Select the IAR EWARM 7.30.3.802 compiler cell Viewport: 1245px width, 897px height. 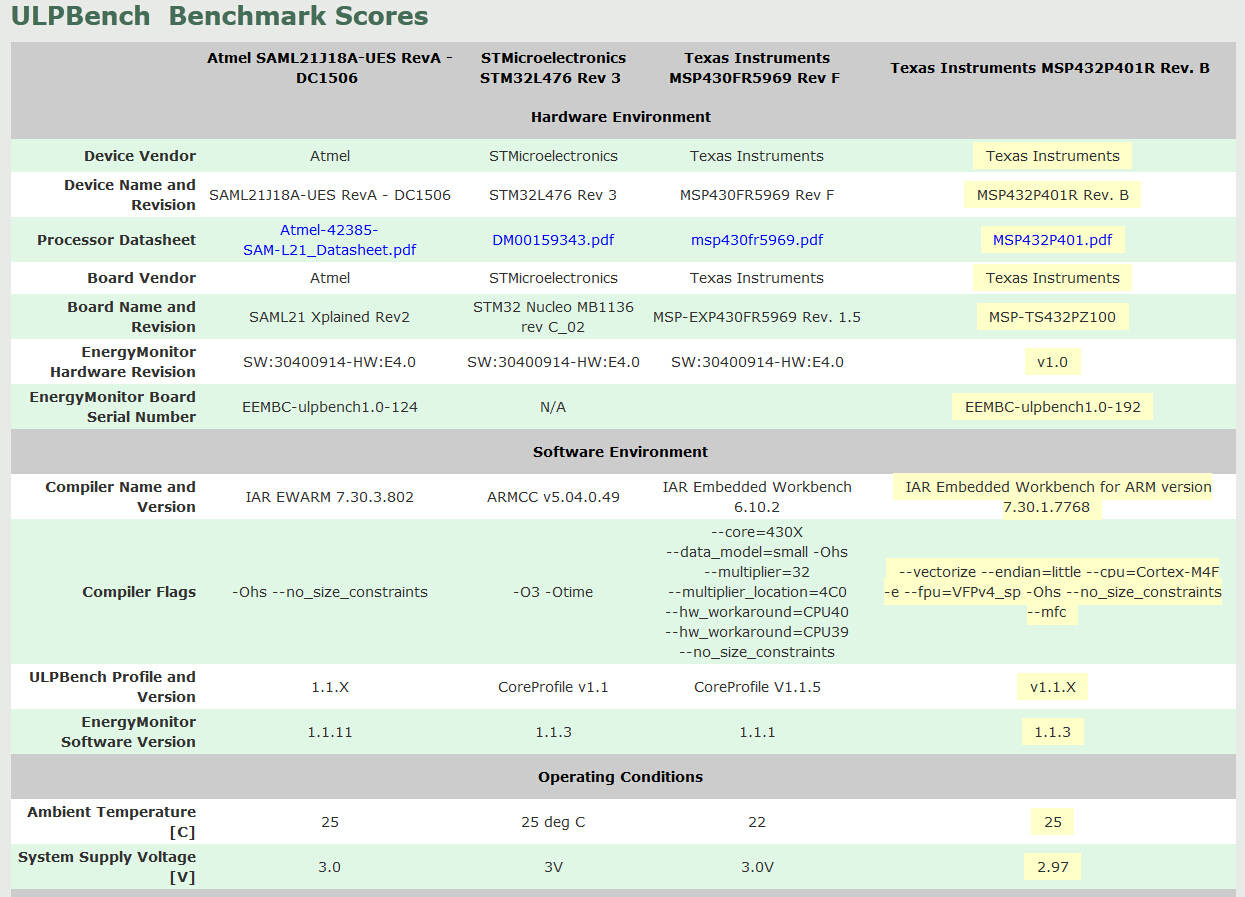pos(330,497)
